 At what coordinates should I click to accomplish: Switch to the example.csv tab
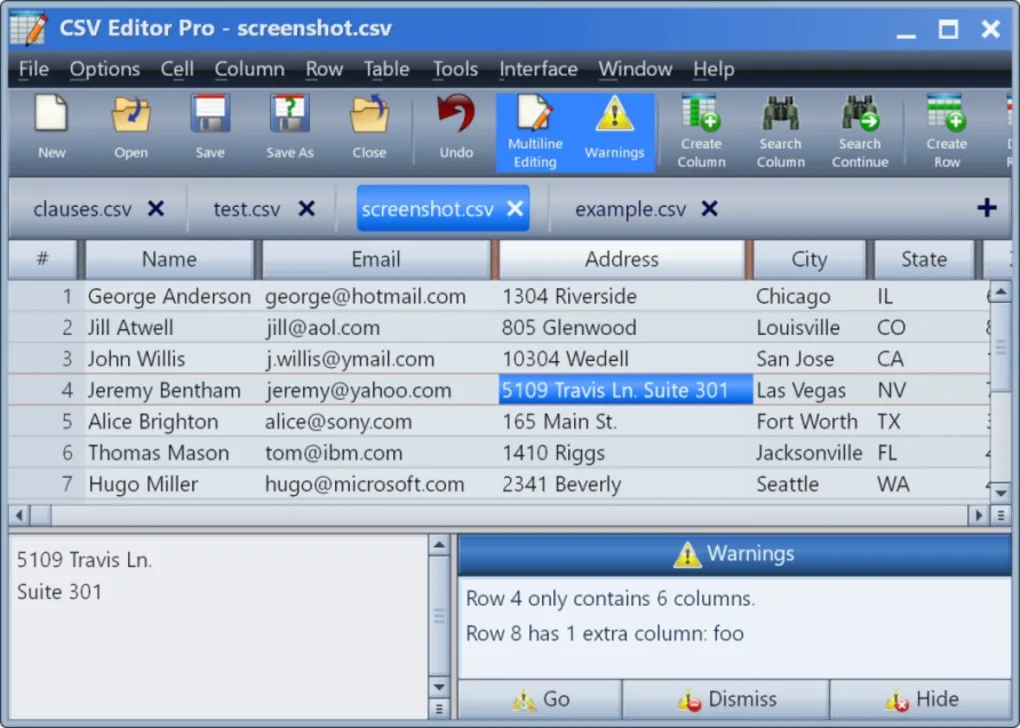pyautogui.click(x=630, y=209)
